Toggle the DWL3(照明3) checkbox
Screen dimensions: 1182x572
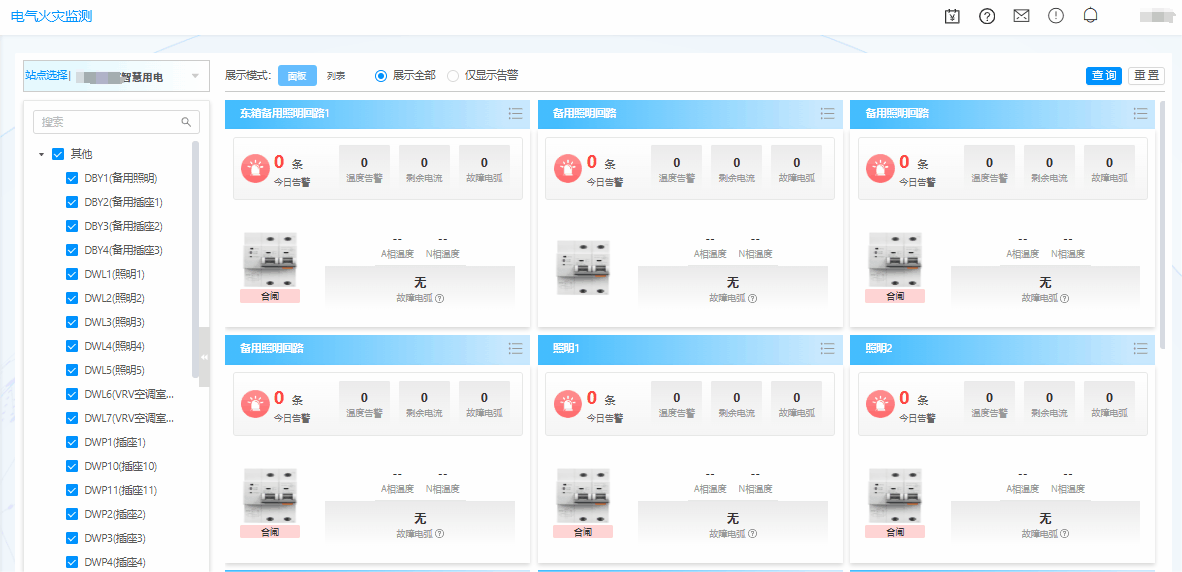point(72,322)
